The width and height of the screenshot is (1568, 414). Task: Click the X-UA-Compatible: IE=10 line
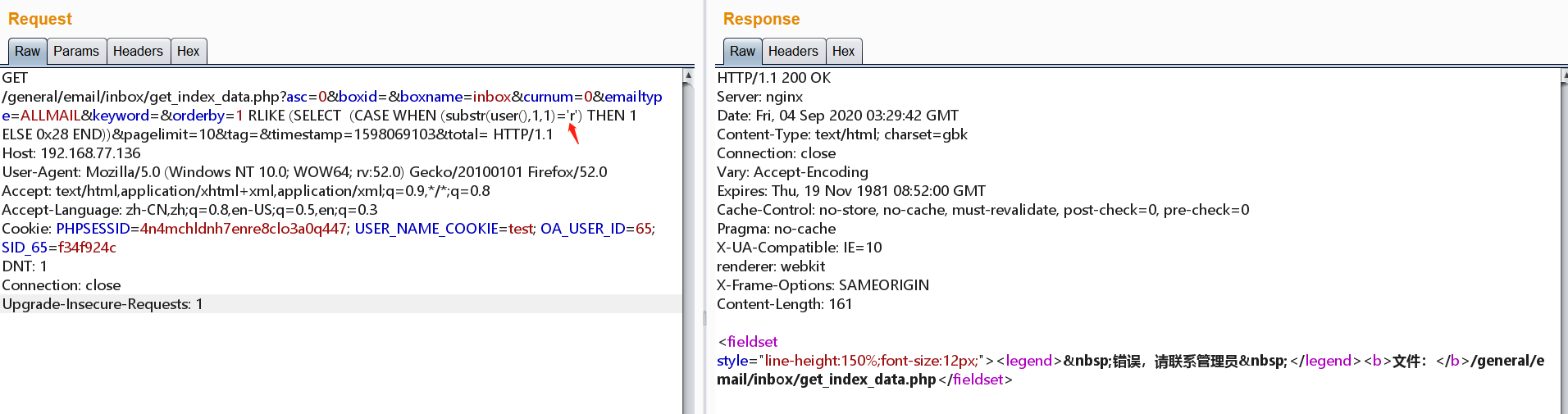pos(800,248)
